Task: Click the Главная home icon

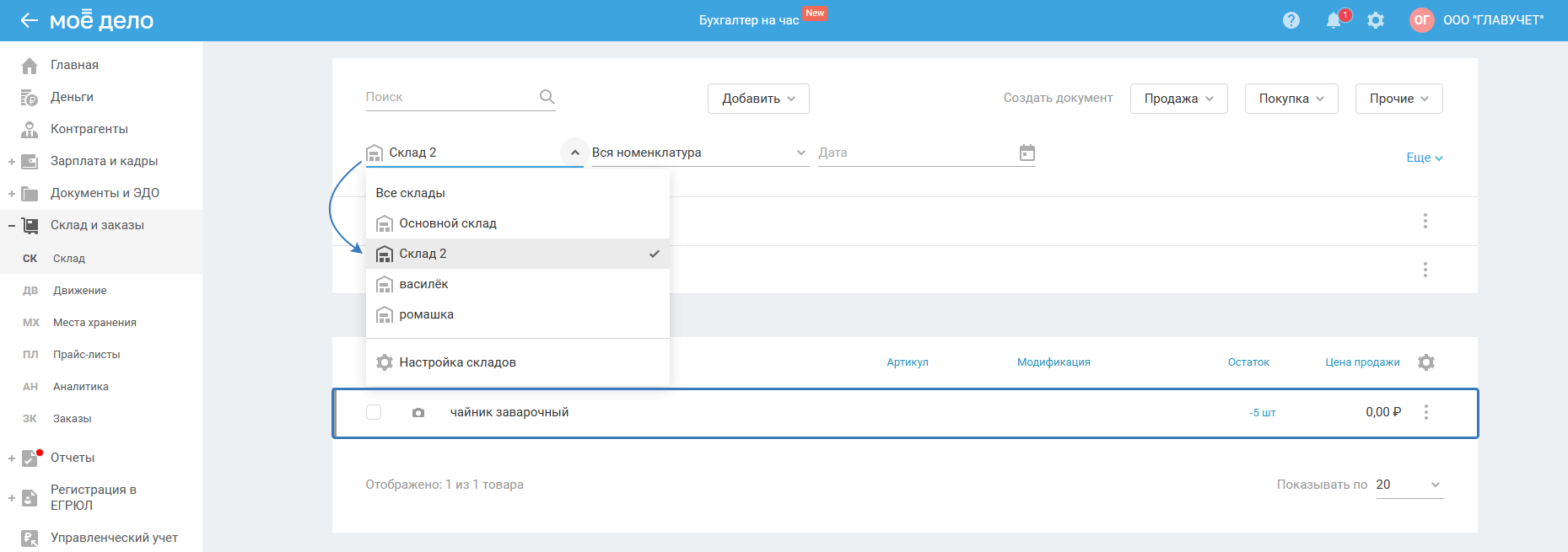Action: [x=30, y=65]
